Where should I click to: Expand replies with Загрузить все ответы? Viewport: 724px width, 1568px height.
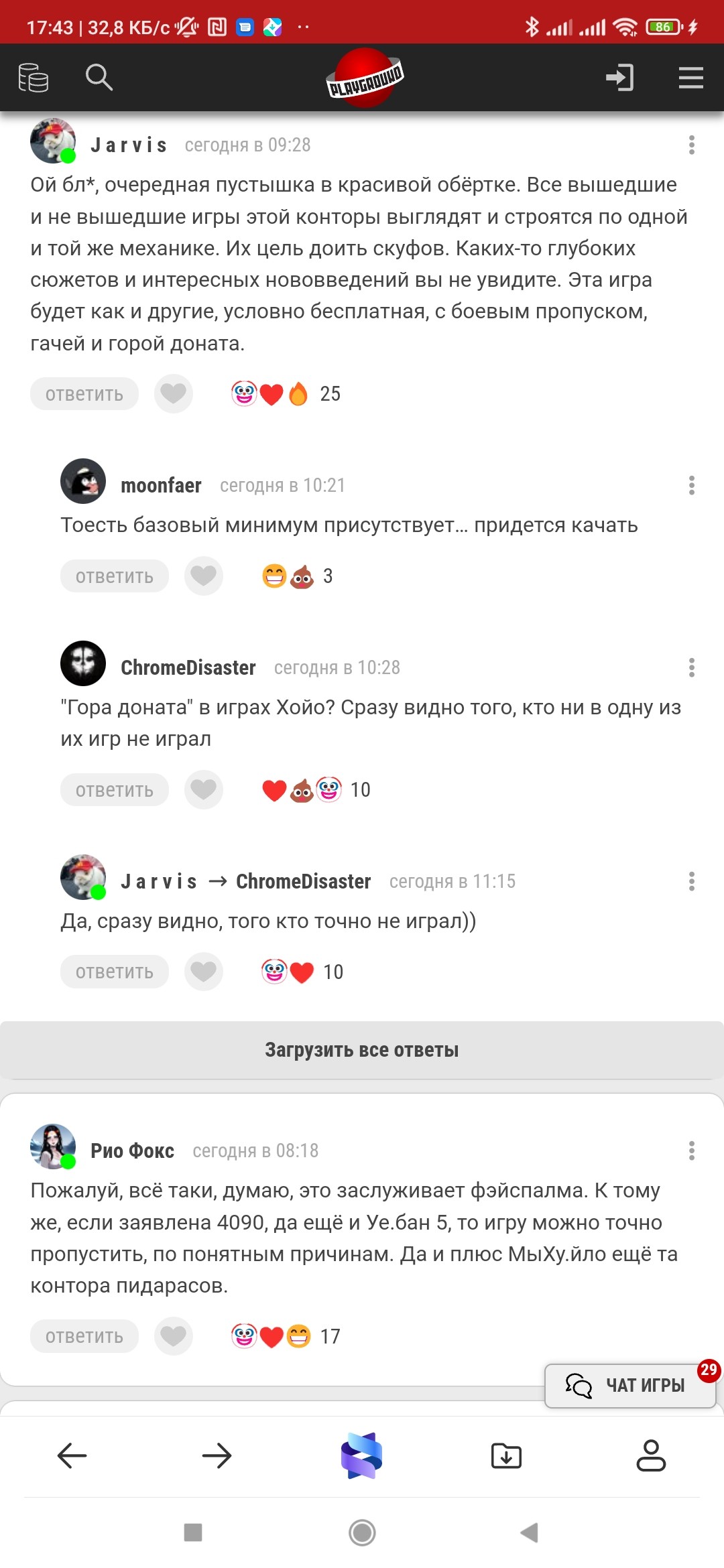click(362, 1049)
